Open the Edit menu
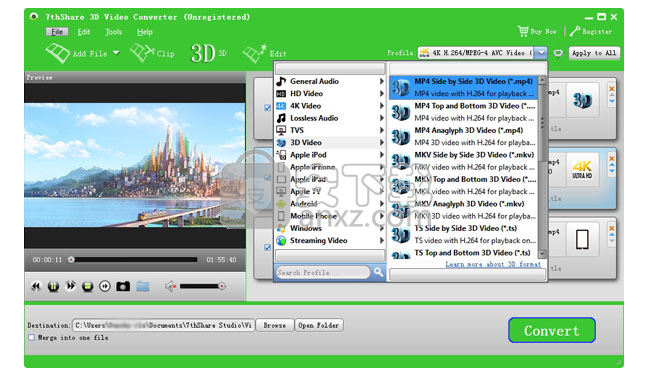This screenshot has height=382, width=656. pos(84,32)
